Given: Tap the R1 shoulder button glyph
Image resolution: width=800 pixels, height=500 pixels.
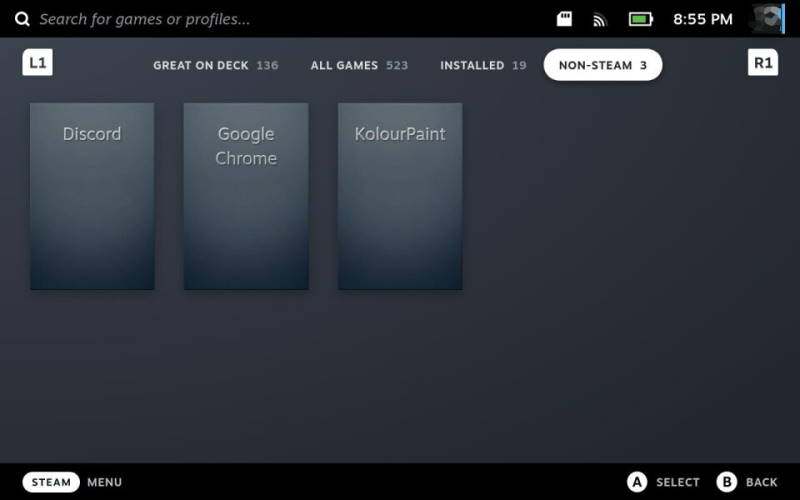Looking at the screenshot, I should (763, 62).
